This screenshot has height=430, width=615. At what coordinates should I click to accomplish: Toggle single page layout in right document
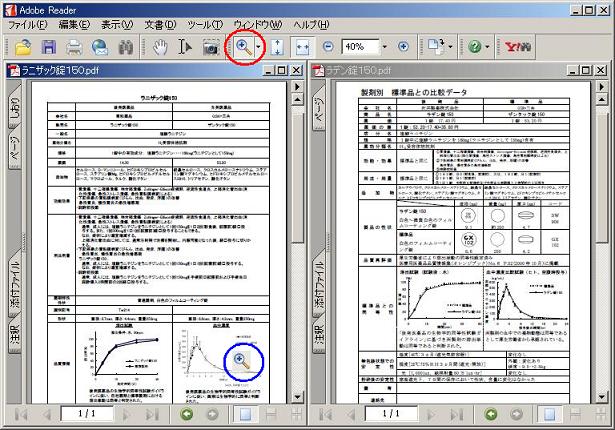[552, 414]
